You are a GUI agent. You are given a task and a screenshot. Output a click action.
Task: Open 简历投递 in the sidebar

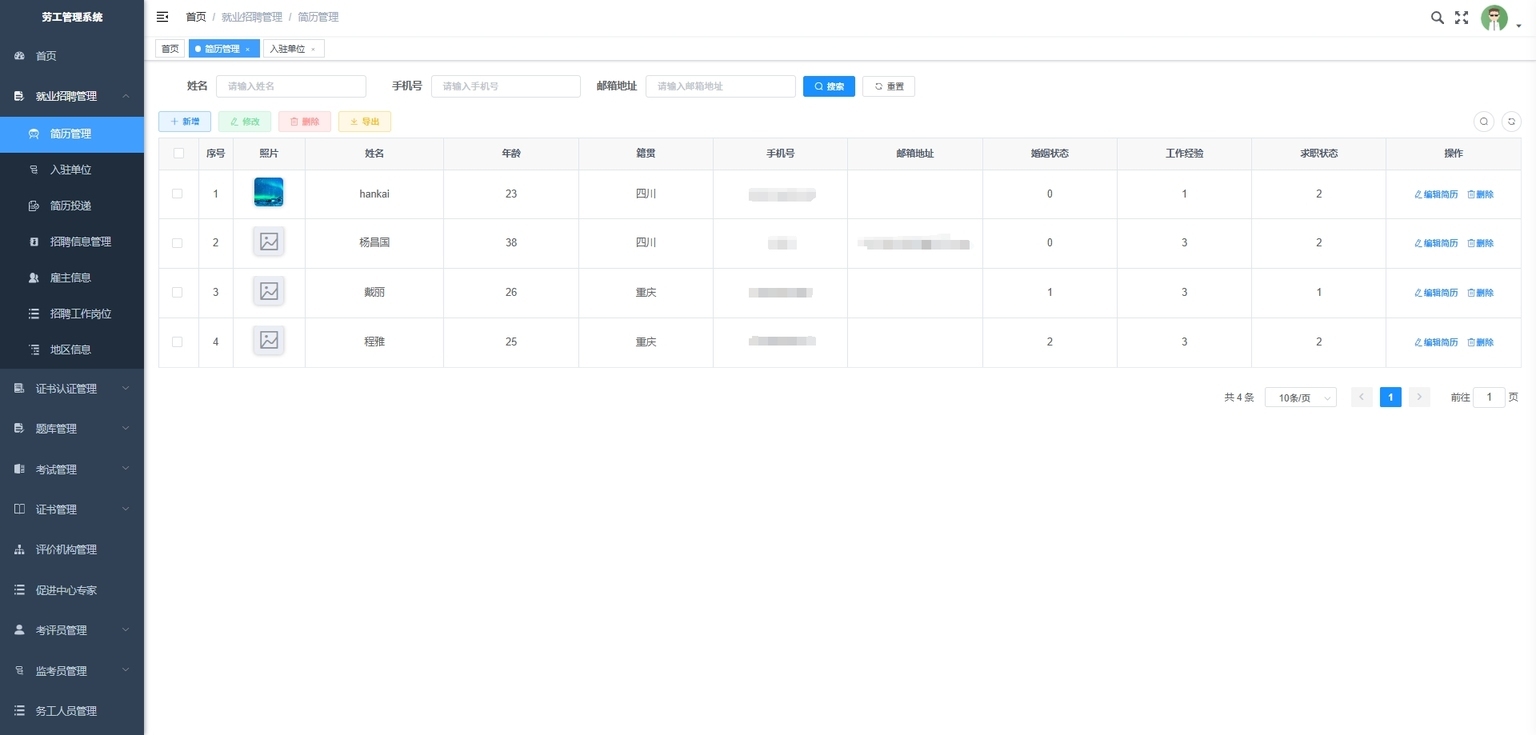point(72,206)
